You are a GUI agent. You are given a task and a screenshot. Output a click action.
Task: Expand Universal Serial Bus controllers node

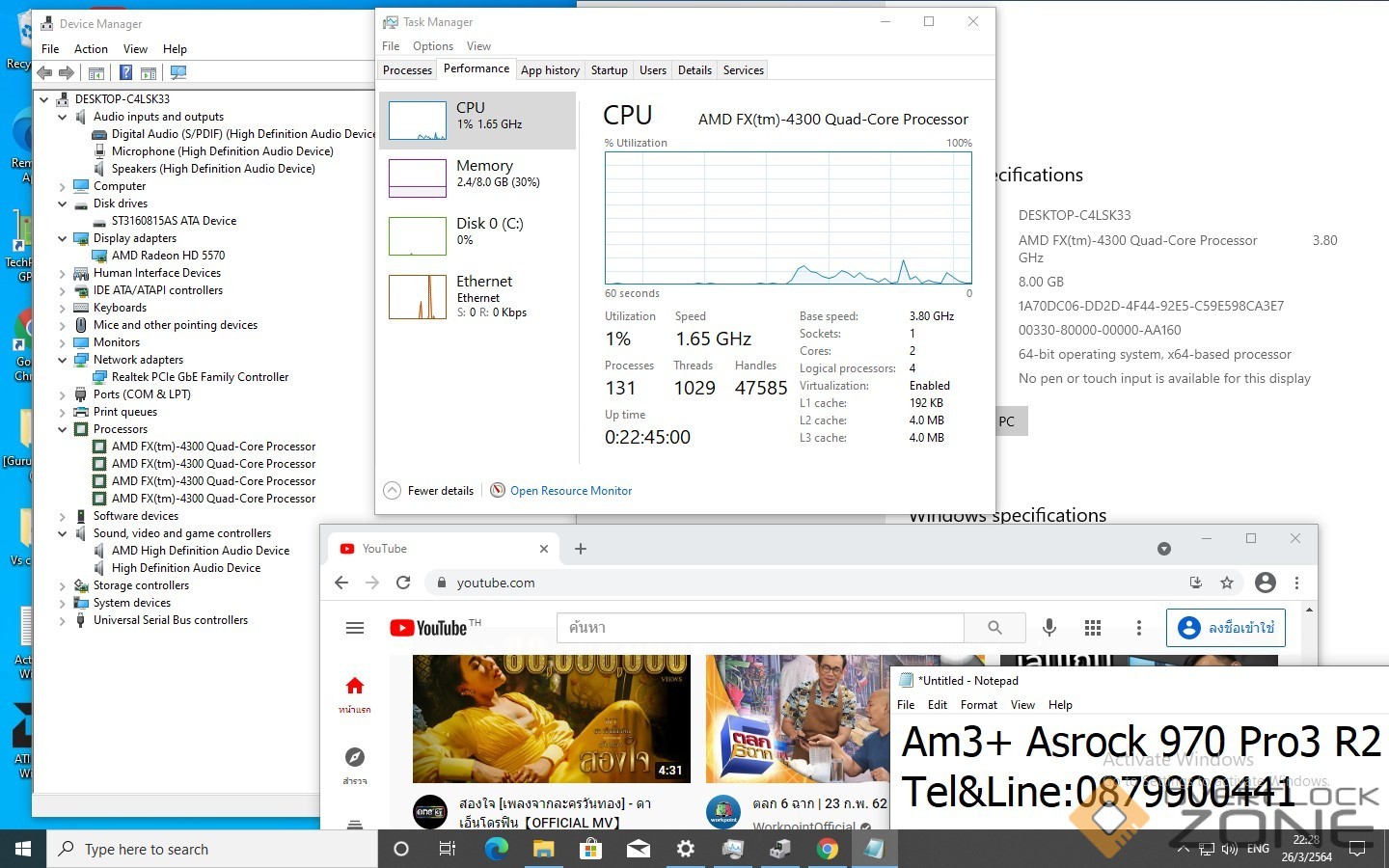[x=63, y=620]
